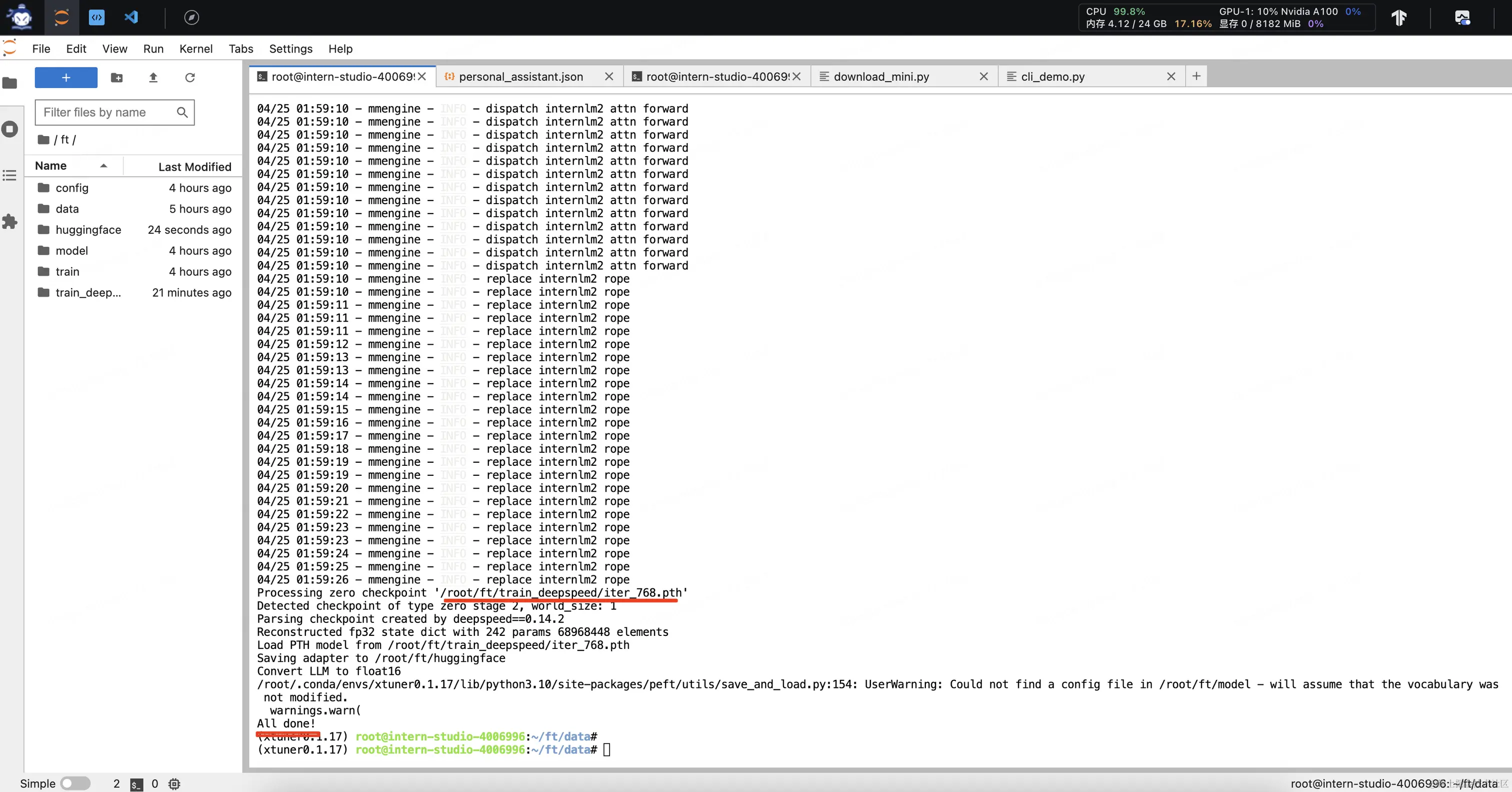
Task: Open the Settings menu
Action: point(290,49)
